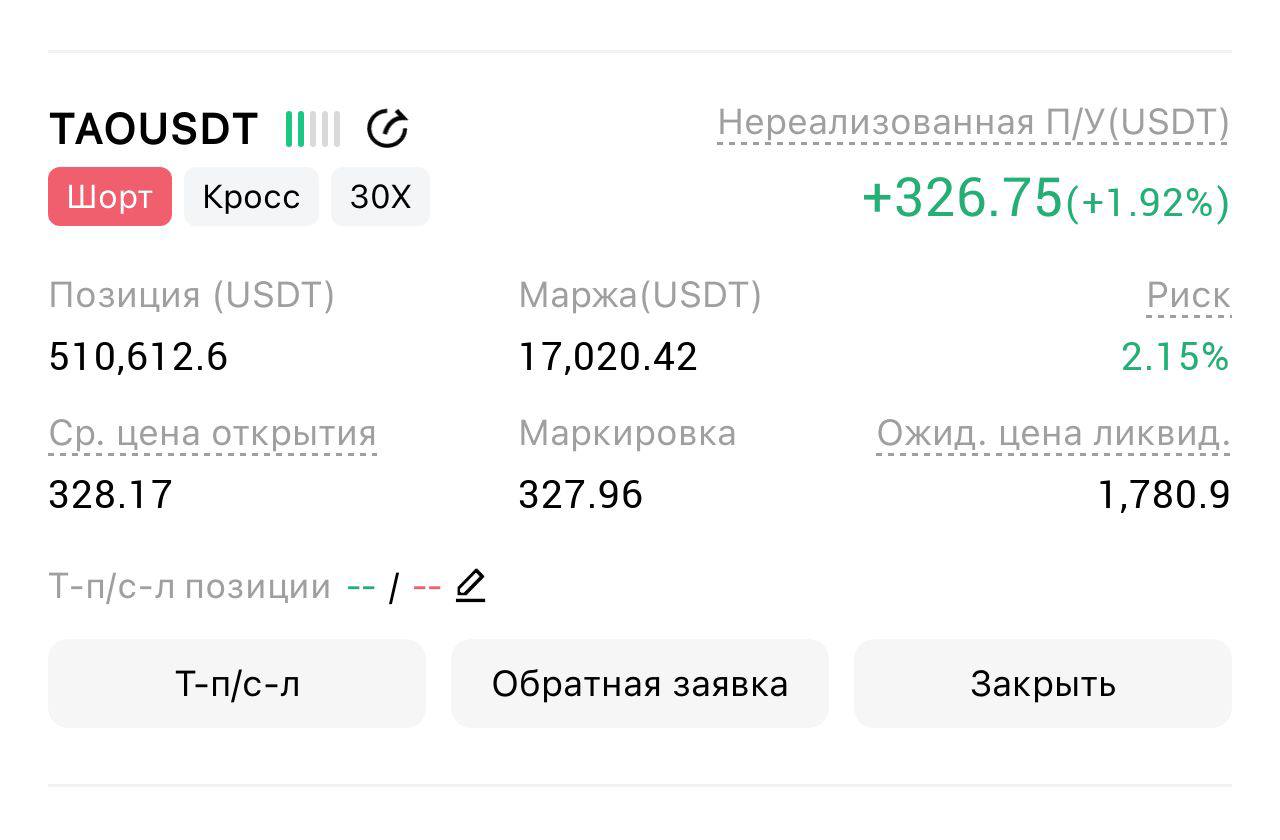Viewport: 1280px width, 840px height.
Task: Tap the red Шорт direction tag
Action: (110, 197)
